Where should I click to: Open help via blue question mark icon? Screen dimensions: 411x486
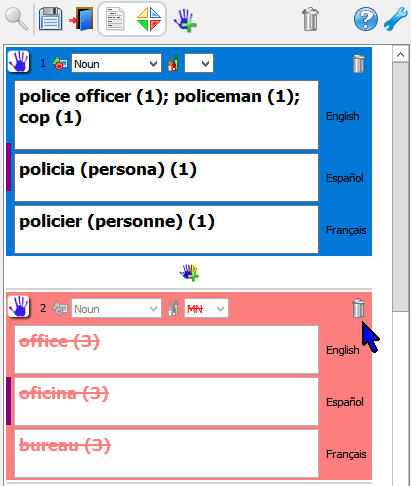[x=366, y=19]
